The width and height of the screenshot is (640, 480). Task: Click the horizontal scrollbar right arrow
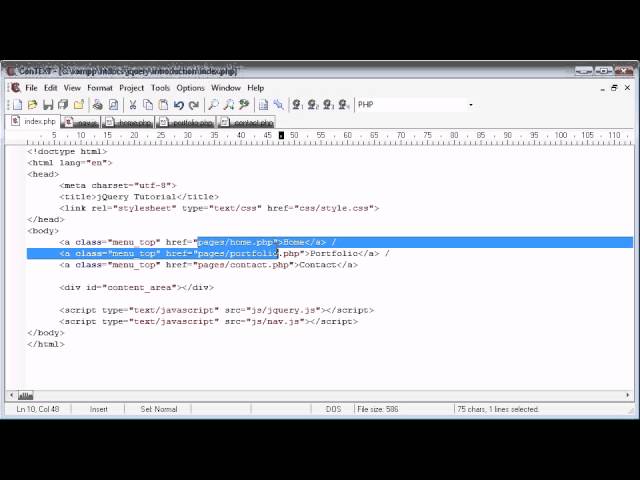click(628, 395)
